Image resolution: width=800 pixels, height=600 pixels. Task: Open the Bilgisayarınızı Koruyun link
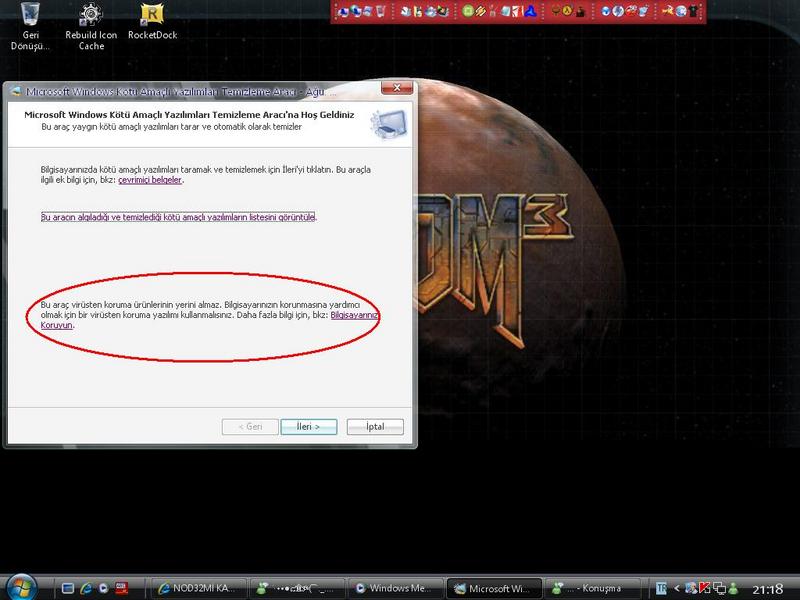click(354, 315)
